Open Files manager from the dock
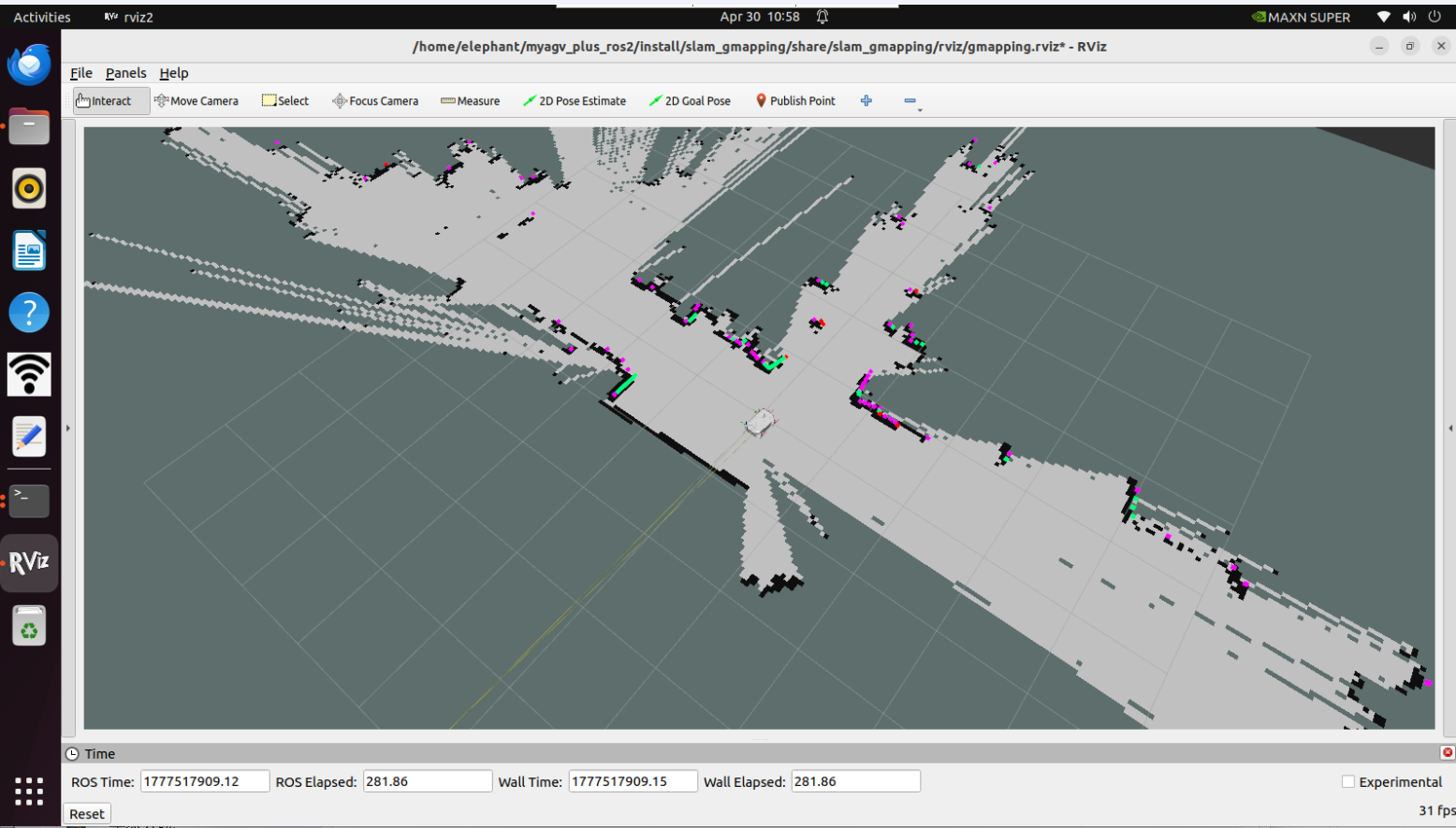 [x=29, y=126]
